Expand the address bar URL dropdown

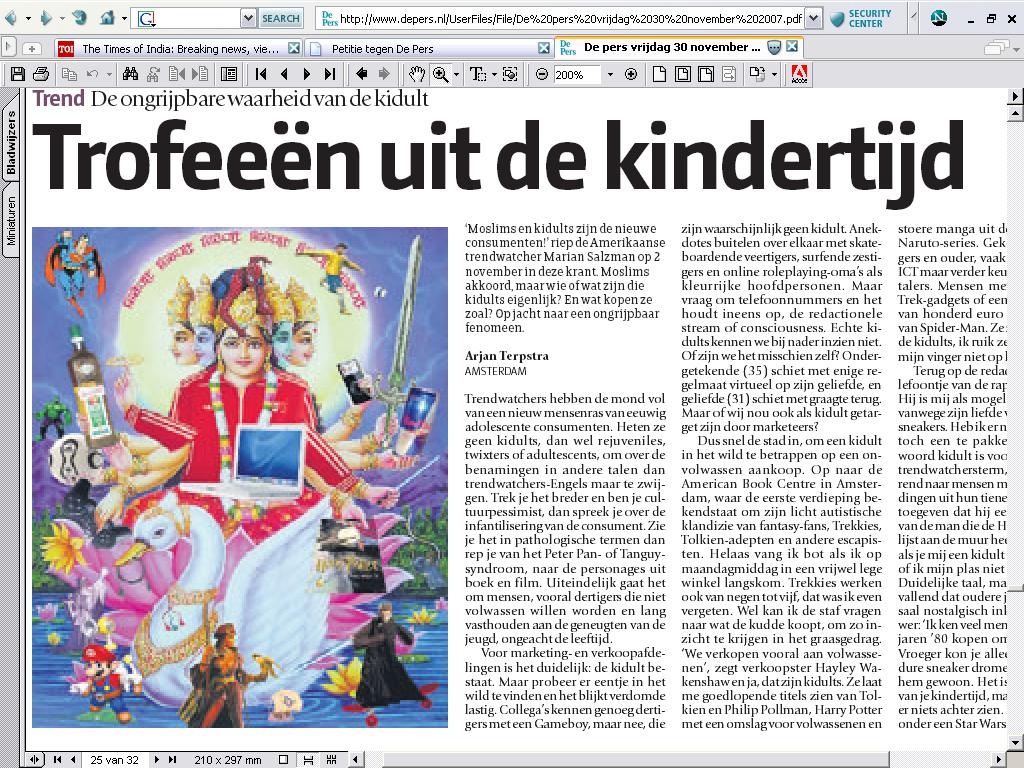pos(813,18)
